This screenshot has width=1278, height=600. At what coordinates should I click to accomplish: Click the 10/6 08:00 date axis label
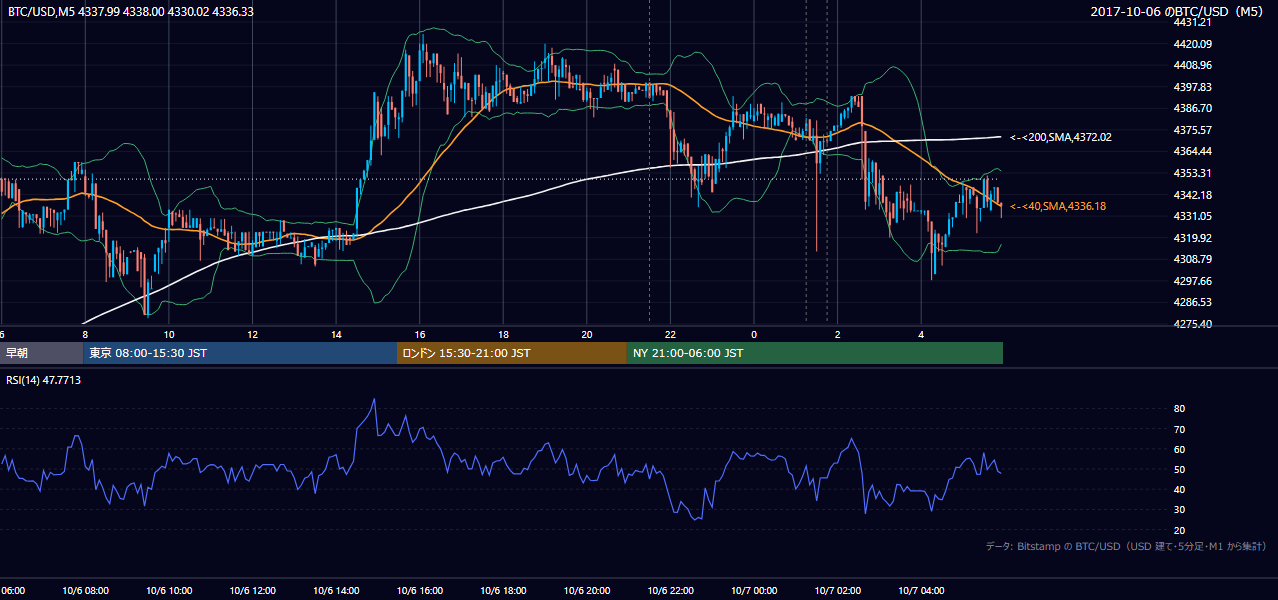(x=85, y=590)
